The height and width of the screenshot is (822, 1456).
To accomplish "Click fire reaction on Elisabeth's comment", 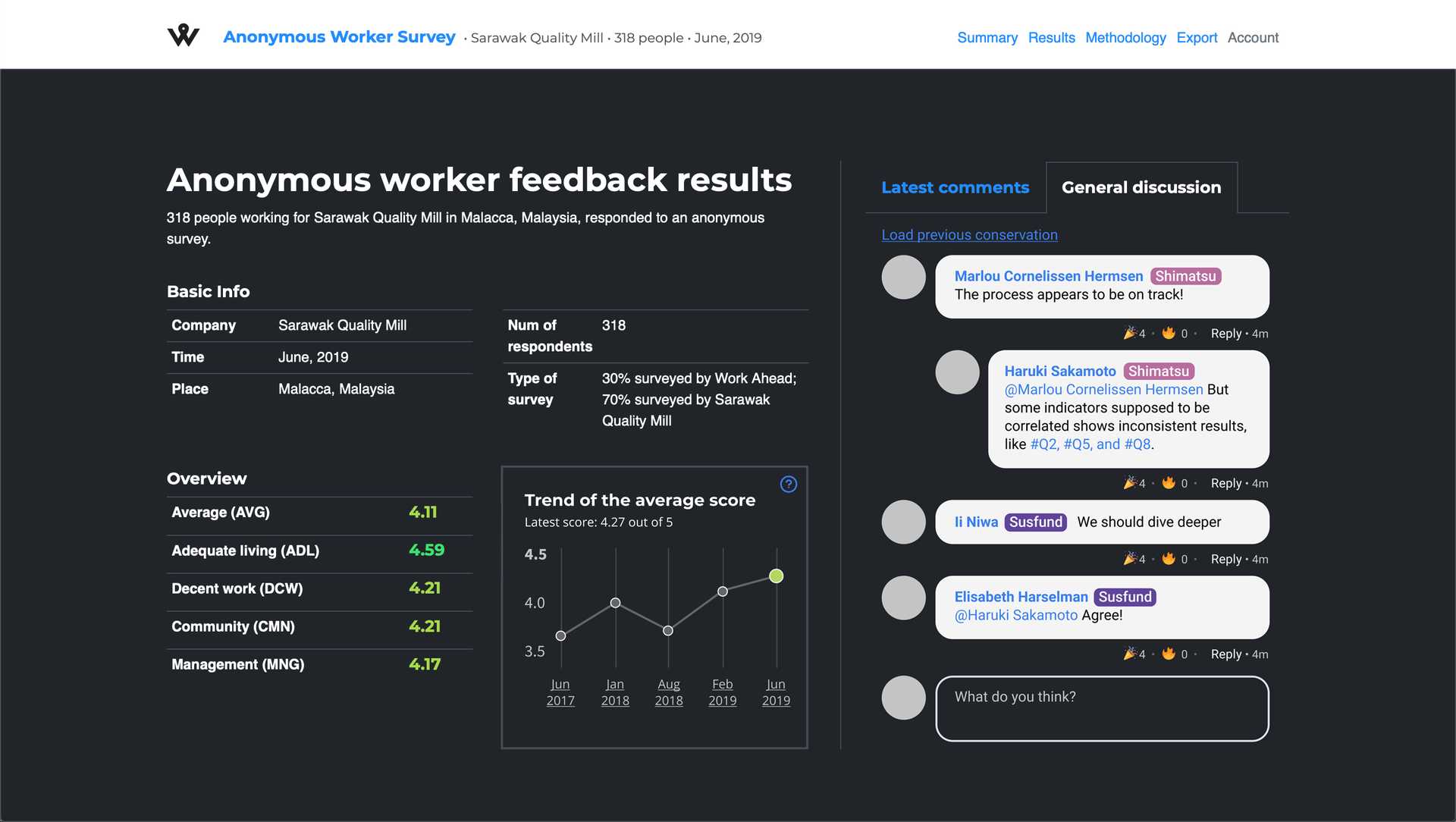I will [x=1169, y=653].
